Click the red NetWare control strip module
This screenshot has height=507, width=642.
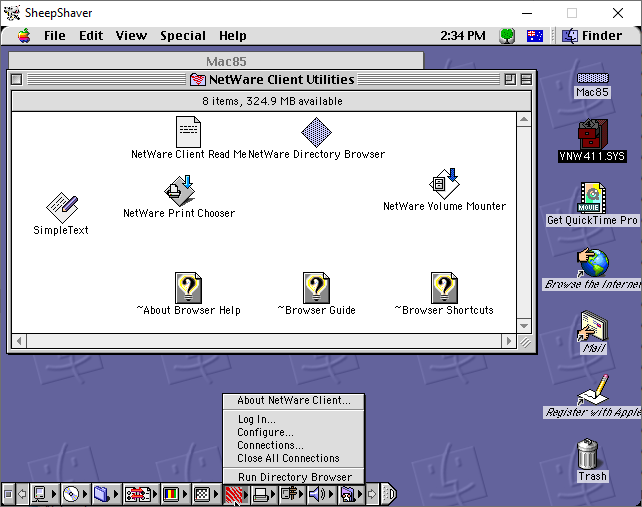[x=236, y=494]
